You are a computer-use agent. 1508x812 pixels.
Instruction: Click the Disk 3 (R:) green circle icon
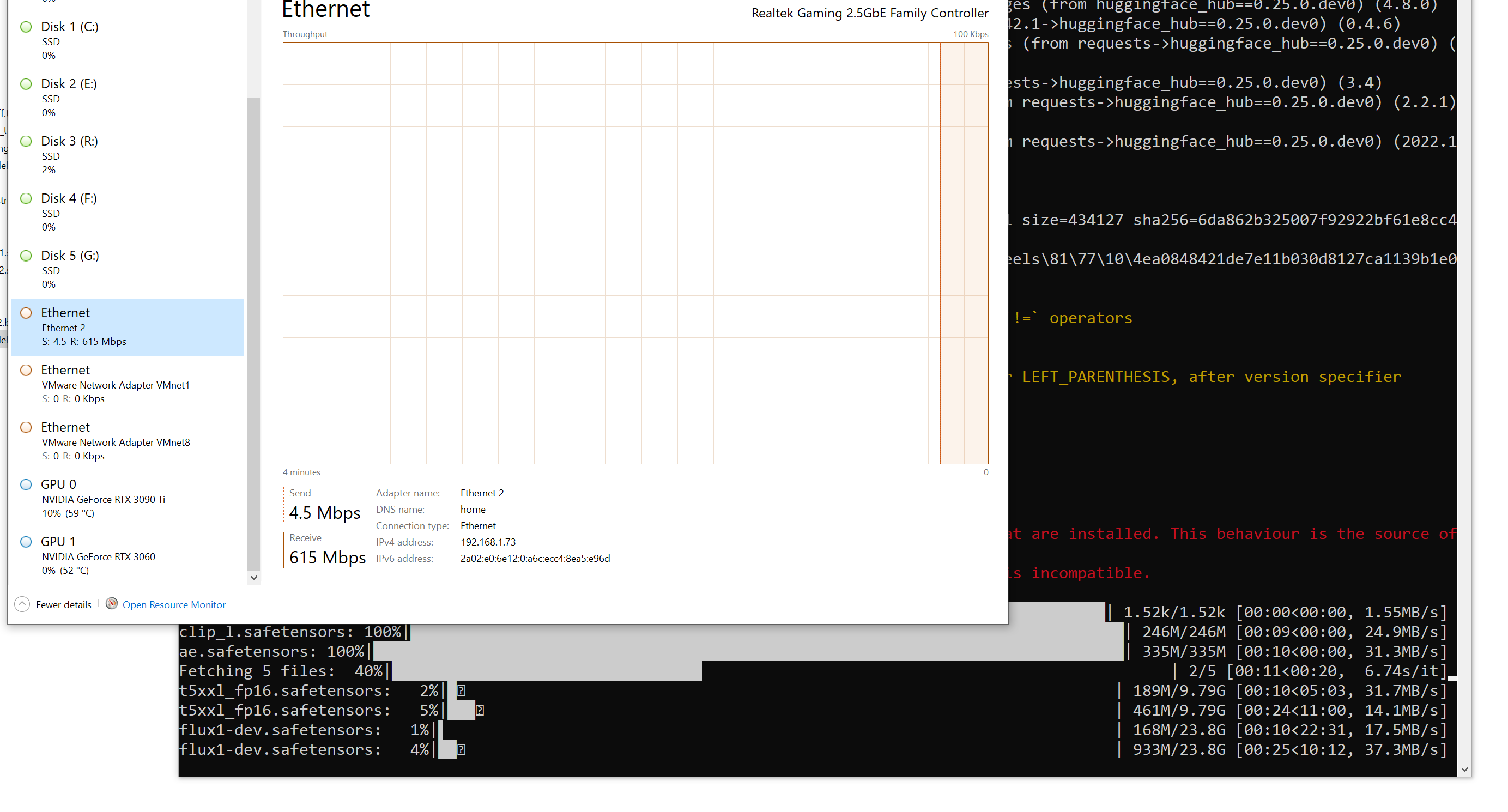coord(26,141)
